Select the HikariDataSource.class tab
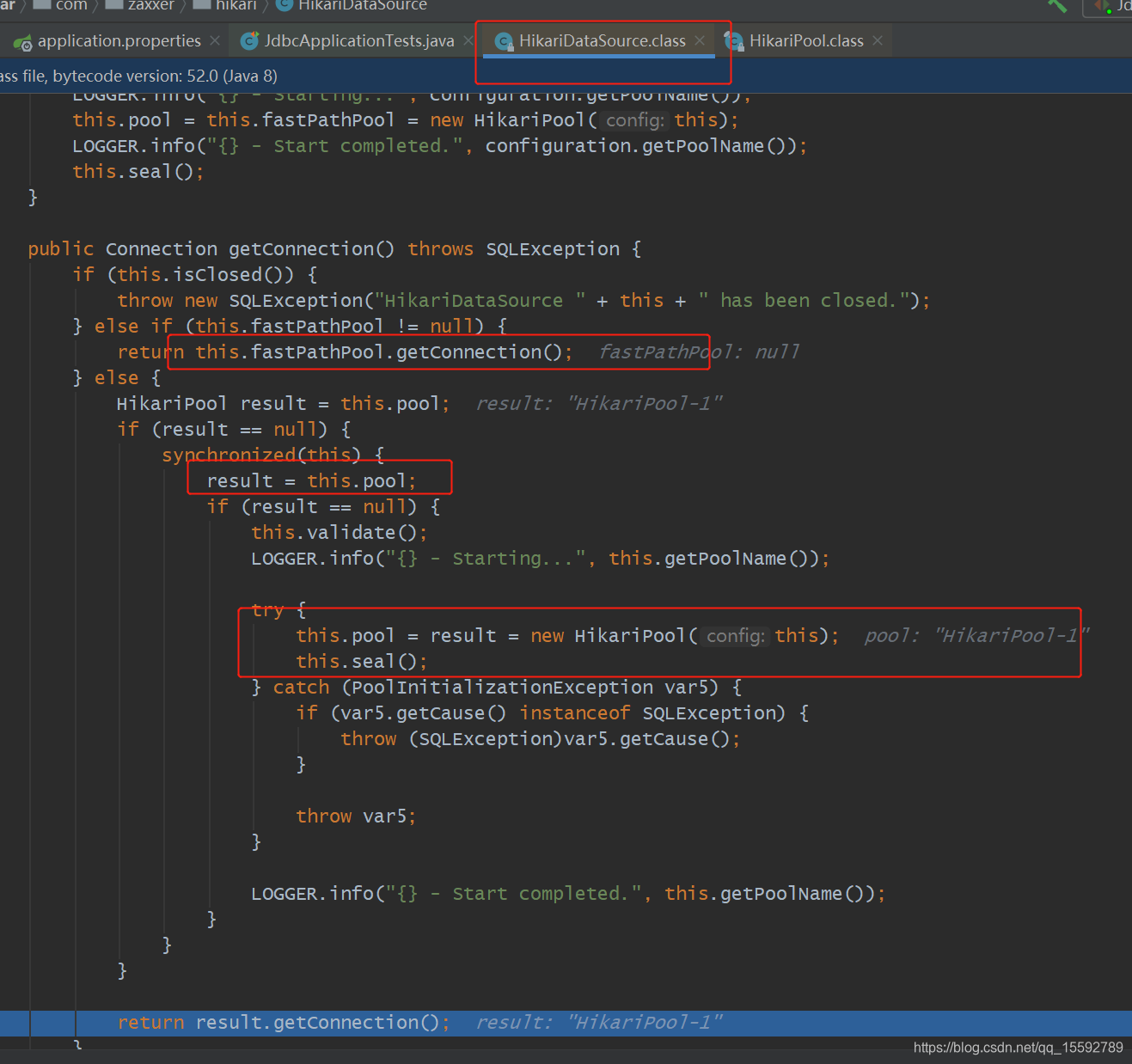 (602, 41)
